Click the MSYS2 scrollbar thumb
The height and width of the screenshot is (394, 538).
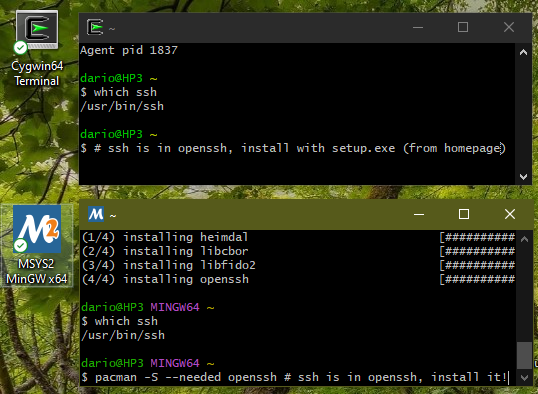[524, 355]
